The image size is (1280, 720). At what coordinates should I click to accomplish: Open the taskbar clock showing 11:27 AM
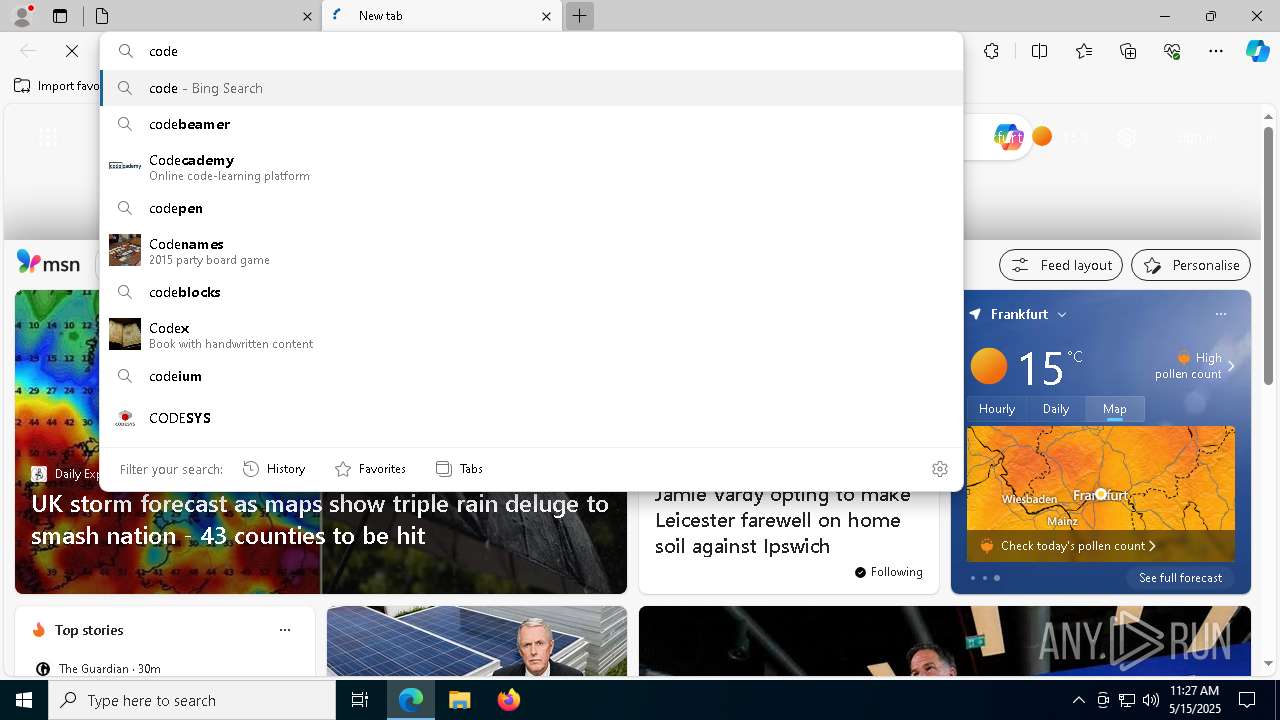(1194, 700)
